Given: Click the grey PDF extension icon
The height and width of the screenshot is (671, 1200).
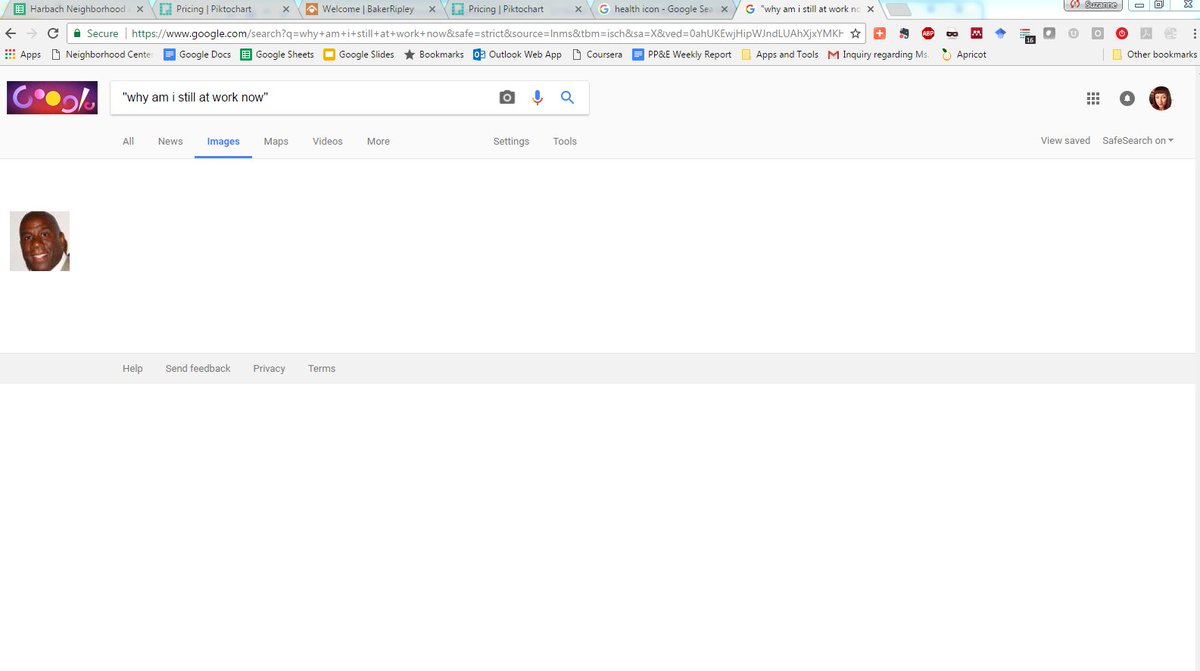Looking at the screenshot, I should pos(1145,33).
